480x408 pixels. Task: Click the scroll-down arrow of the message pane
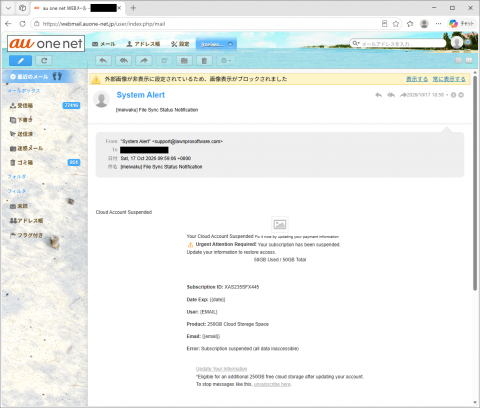point(475,402)
